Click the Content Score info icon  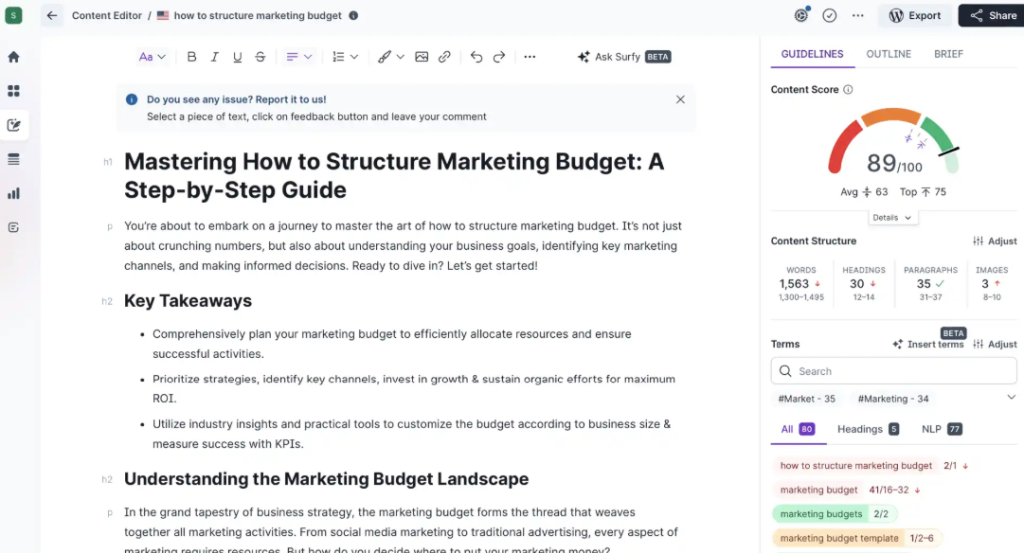848,89
